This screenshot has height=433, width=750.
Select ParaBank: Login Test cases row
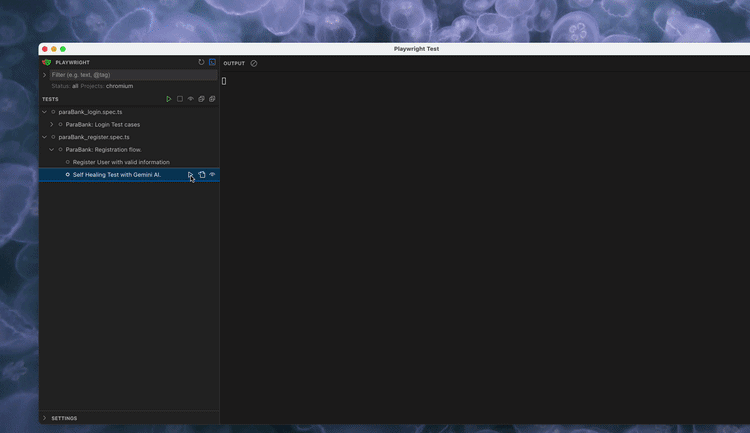103,124
